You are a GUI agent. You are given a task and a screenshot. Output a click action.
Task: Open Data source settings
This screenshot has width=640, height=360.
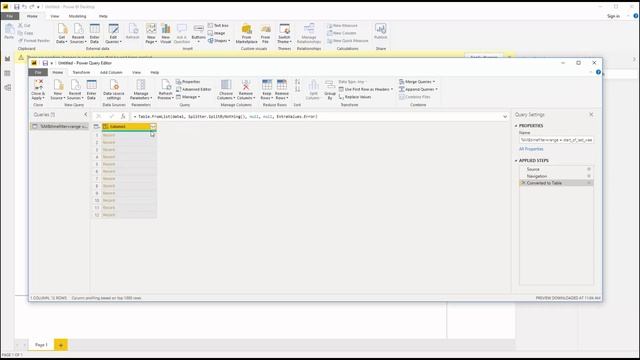pyautogui.click(x=114, y=89)
